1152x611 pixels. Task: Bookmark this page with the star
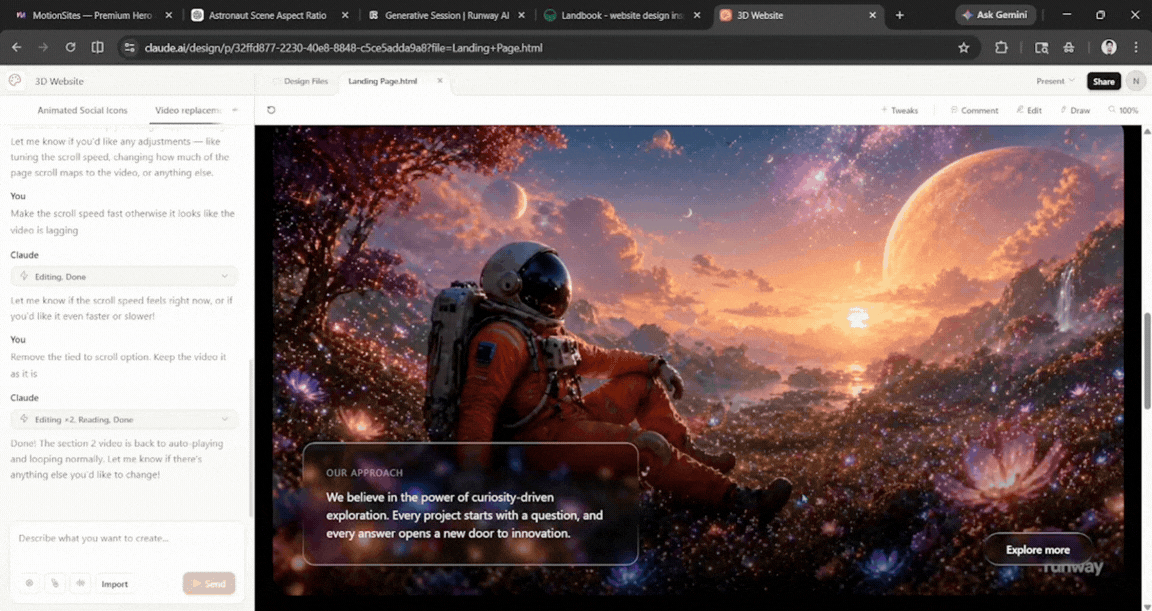pyautogui.click(x=964, y=48)
